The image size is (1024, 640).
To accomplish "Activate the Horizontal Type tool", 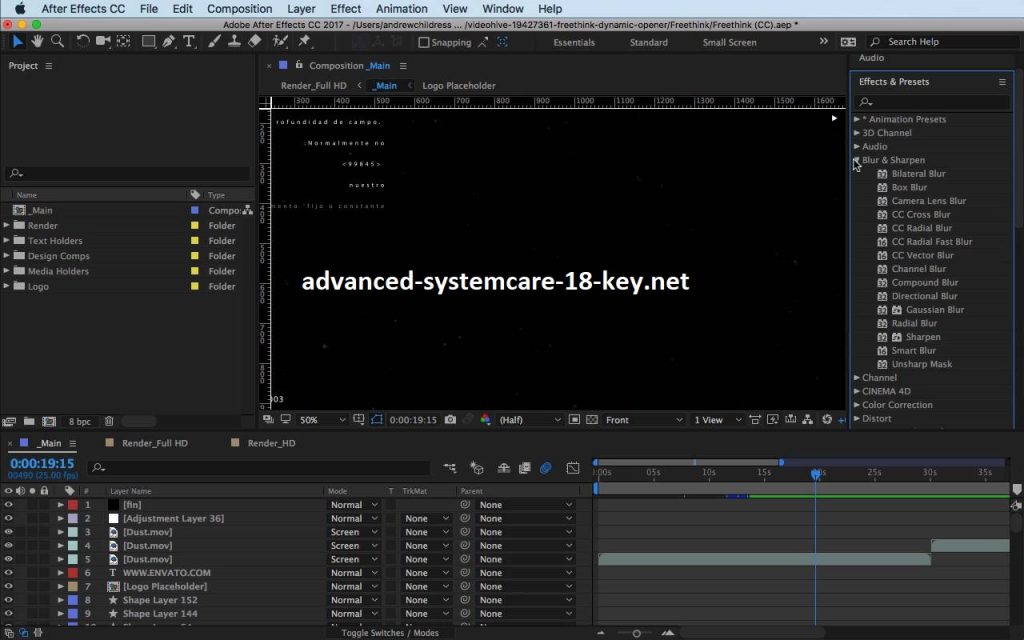I will pos(189,41).
